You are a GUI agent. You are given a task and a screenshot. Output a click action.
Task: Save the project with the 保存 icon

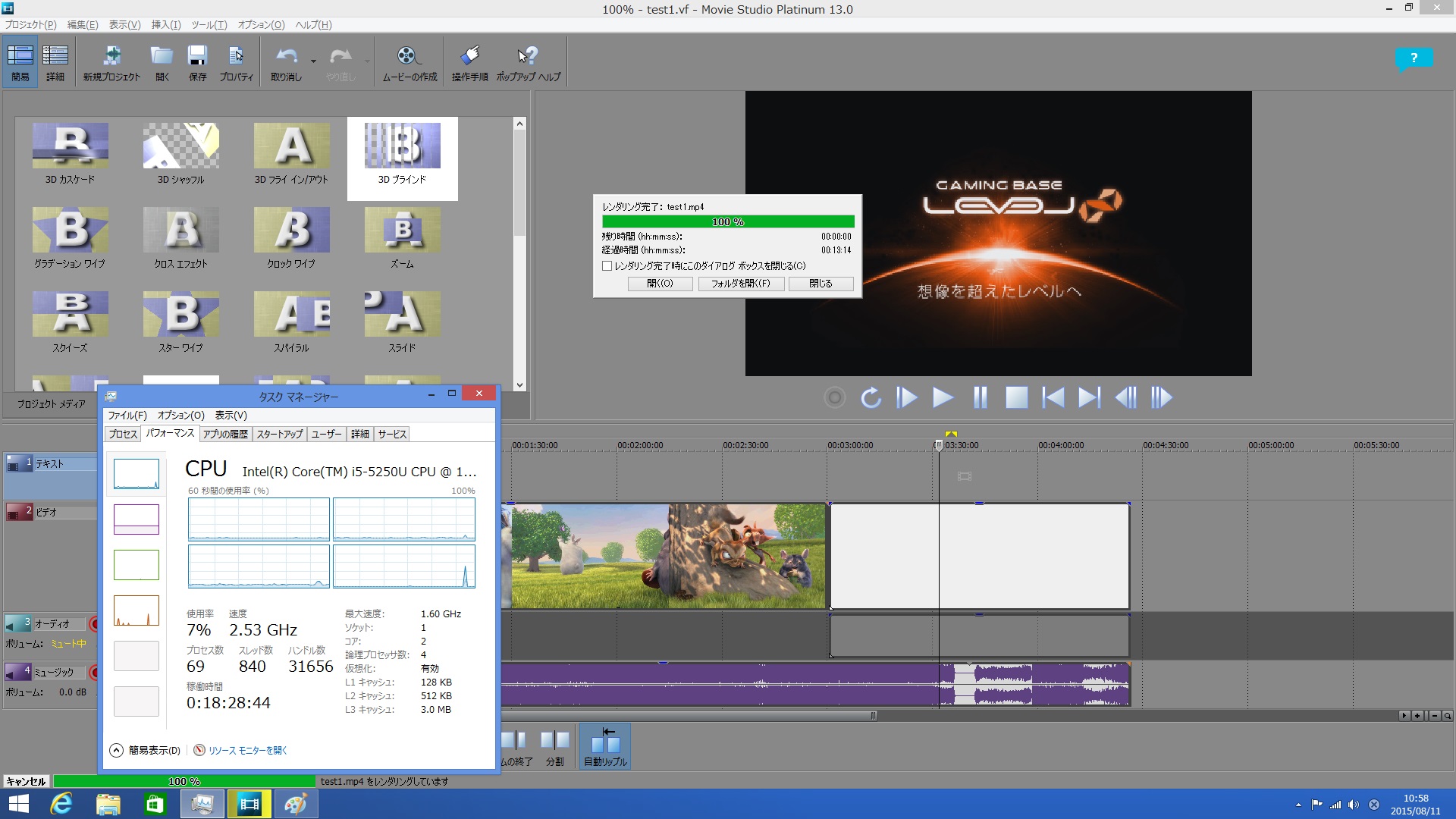click(x=197, y=62)
